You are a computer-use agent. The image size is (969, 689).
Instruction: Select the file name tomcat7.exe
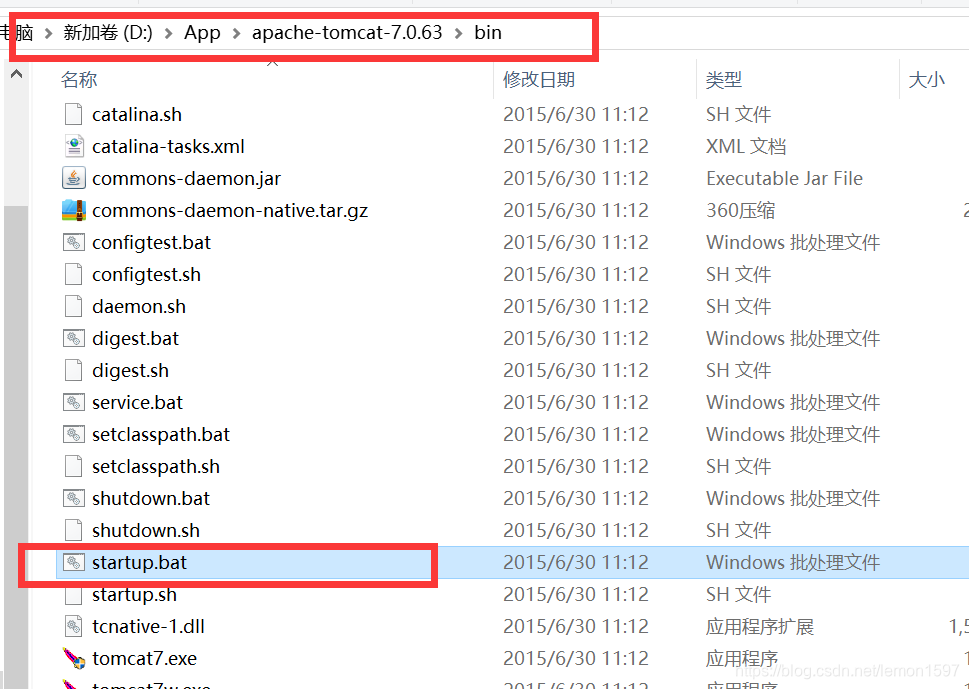(x=145, y=659)
